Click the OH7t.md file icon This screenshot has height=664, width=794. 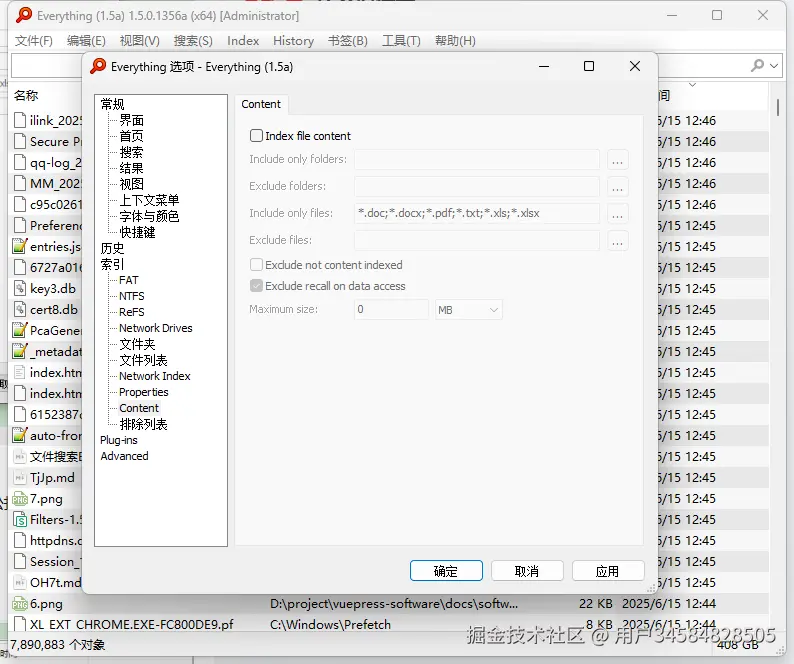(20, 582)
